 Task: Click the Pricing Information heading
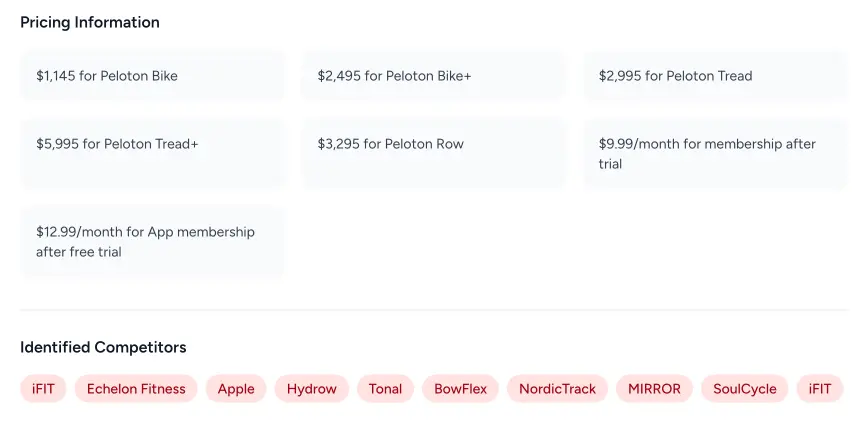tap(90, 22)
